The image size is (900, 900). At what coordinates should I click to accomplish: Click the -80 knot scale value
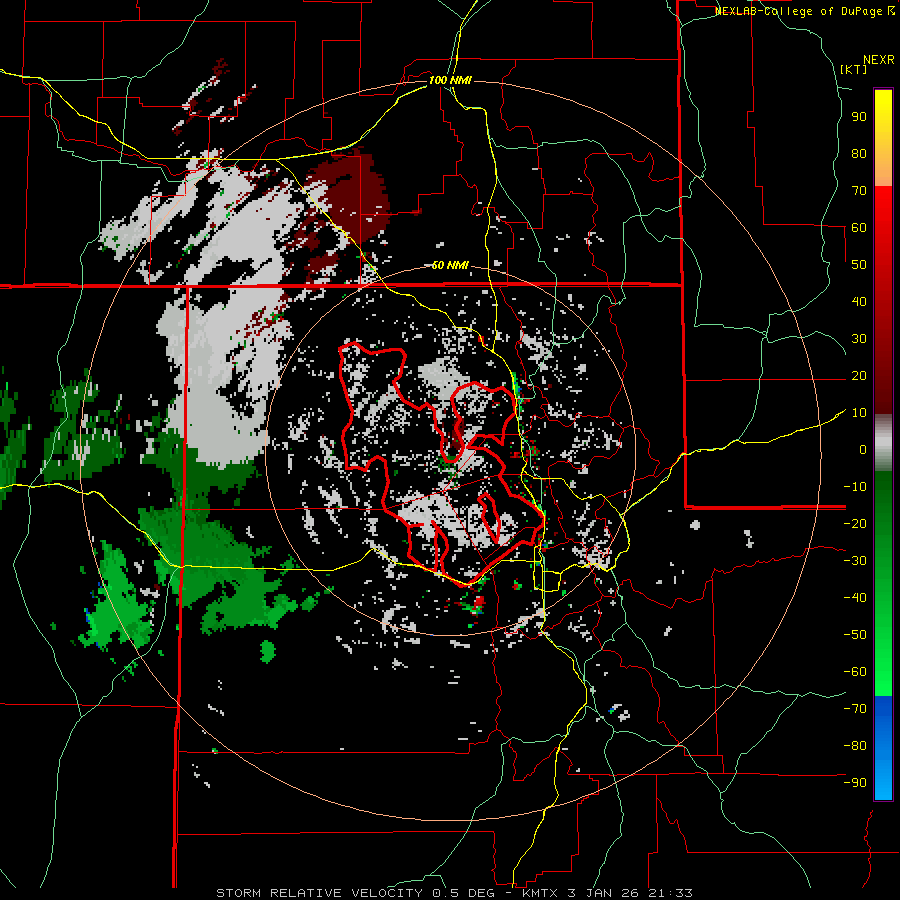click(x=855, y=746)
